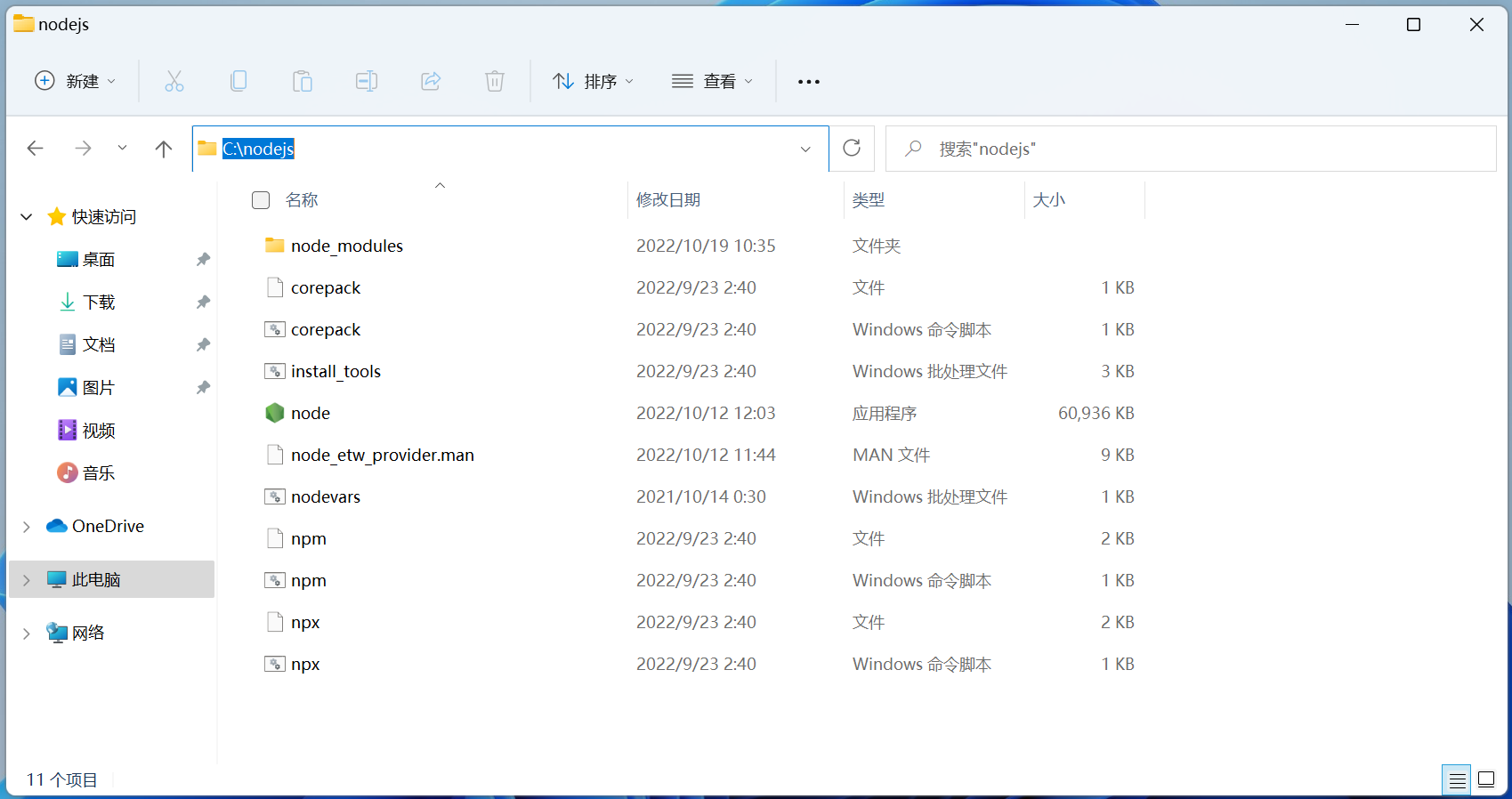Click the nodejs folder icon in title bar
The height and width of the screenshot is (799, 1512).
pos(23,24)
